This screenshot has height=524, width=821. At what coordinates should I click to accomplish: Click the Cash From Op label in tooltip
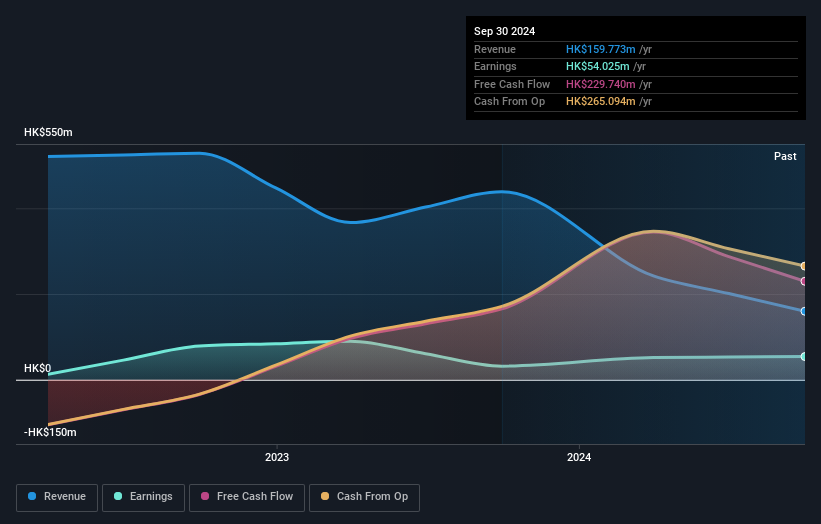pyautogui.click(x=509, y=102)
